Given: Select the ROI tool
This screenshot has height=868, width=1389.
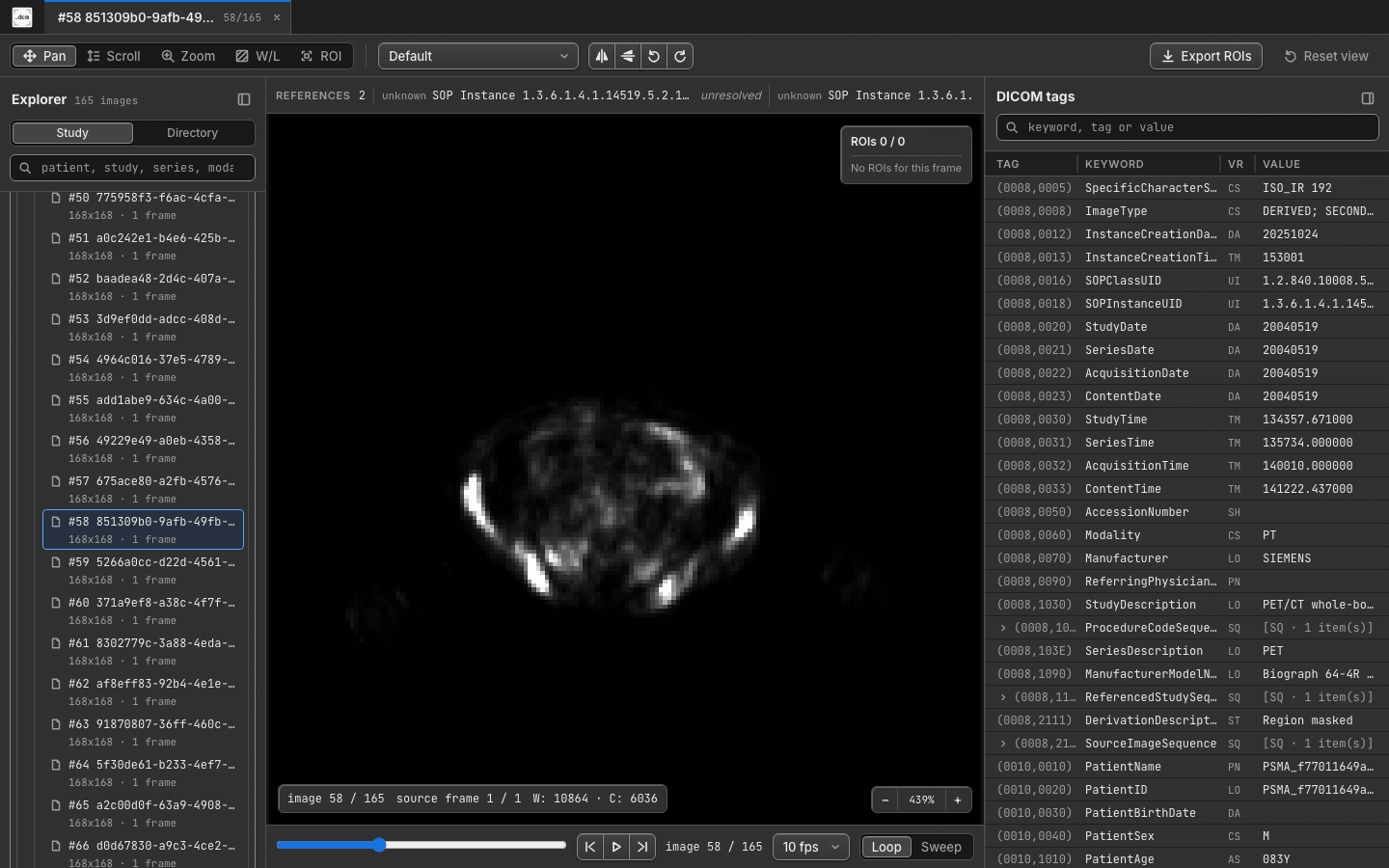Looking at the screenshot, I should pyautogui.click(x=321, y=56).
